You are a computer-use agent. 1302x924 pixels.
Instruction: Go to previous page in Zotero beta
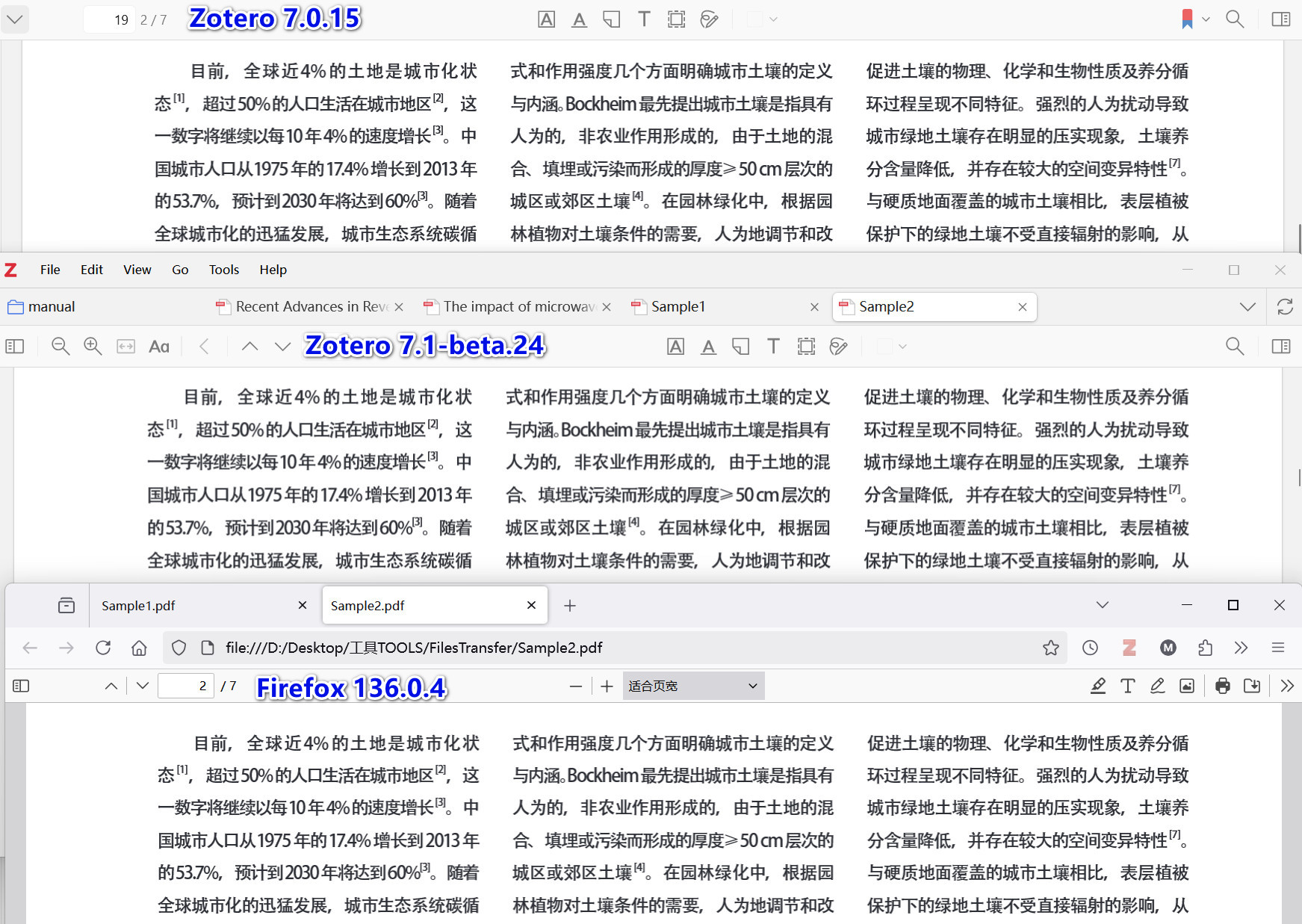(x=250, y=347)
